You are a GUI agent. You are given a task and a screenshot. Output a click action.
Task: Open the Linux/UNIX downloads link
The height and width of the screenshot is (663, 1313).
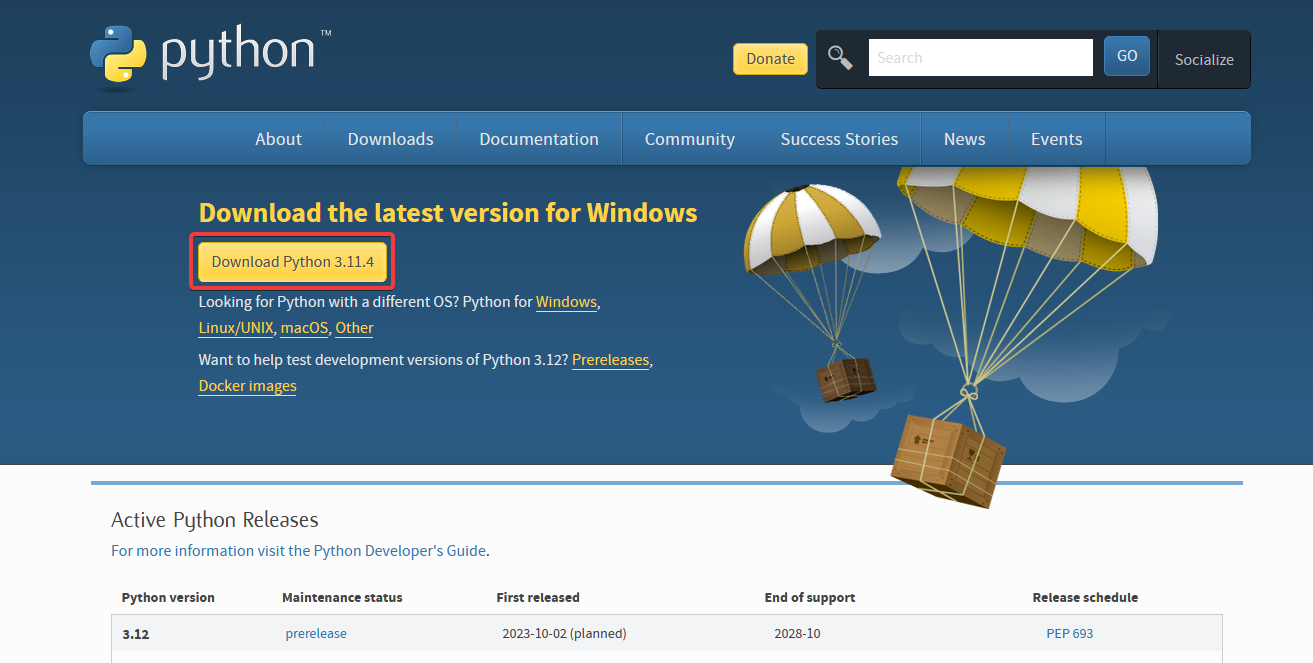[x=235, y=327]
